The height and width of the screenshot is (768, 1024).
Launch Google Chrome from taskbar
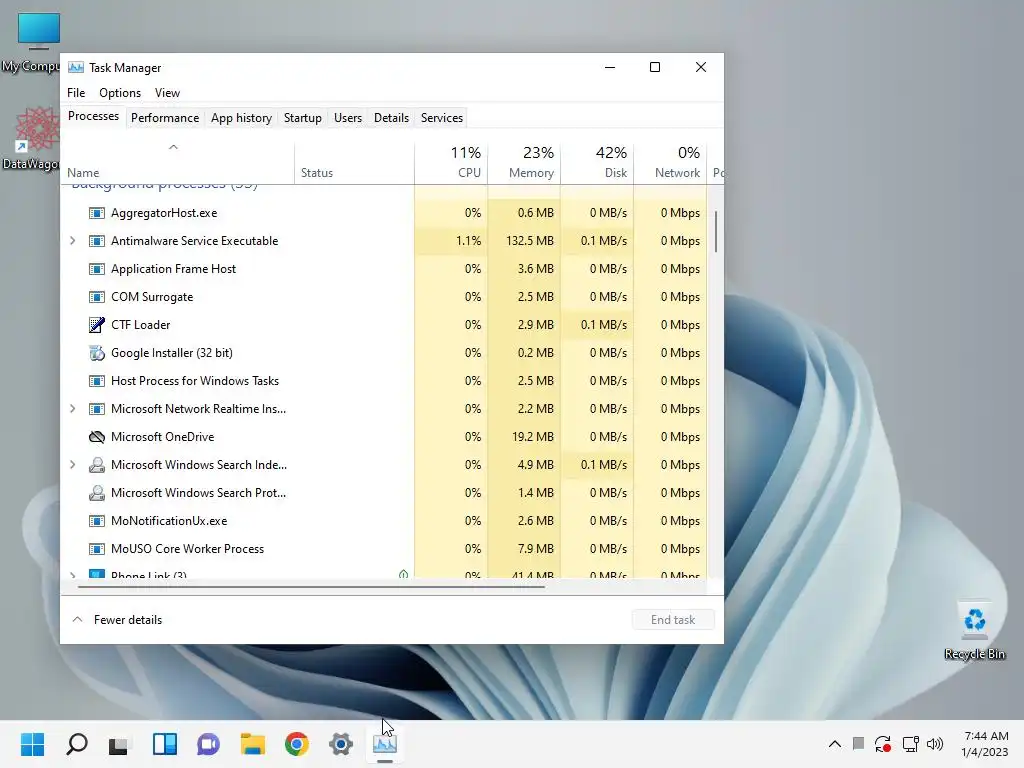pyautogui.click(x=296, y=744)
